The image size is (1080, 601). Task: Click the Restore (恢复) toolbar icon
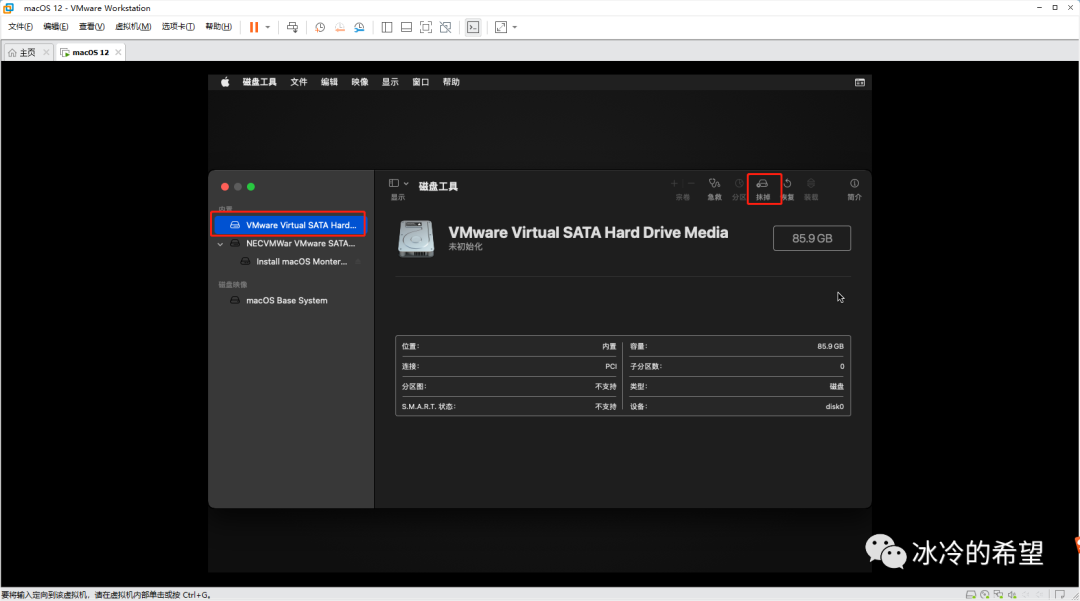[787, 184]
